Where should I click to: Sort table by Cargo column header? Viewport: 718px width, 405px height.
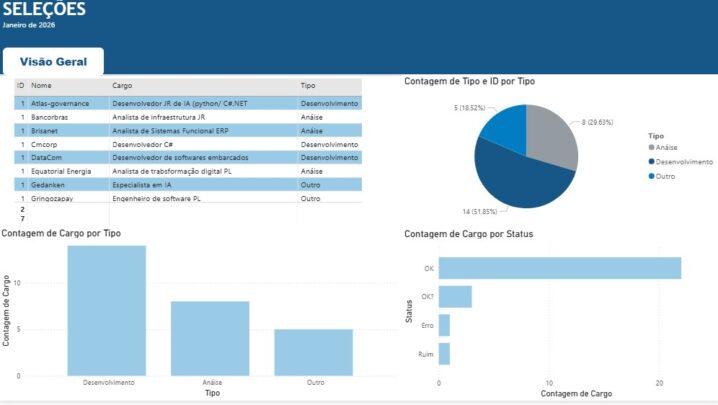coord(122,86)
